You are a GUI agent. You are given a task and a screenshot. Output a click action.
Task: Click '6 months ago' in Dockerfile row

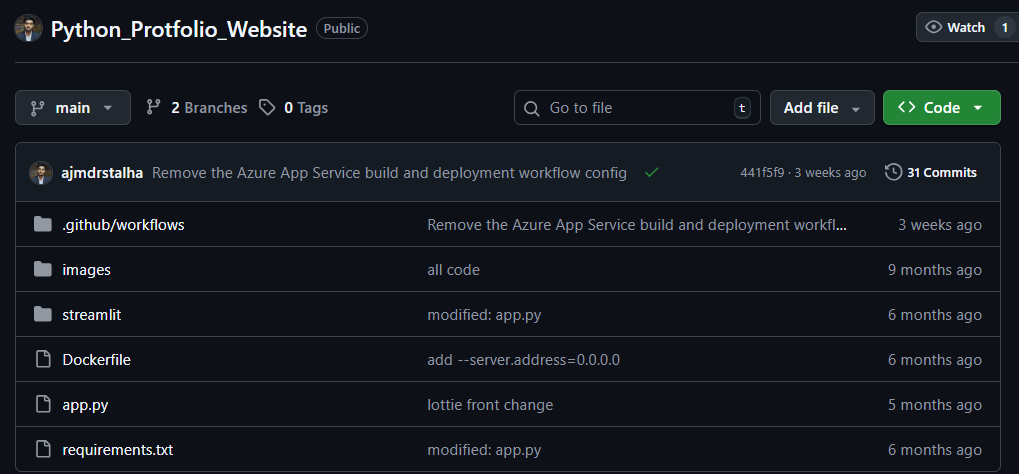click(x=935, y=360)
